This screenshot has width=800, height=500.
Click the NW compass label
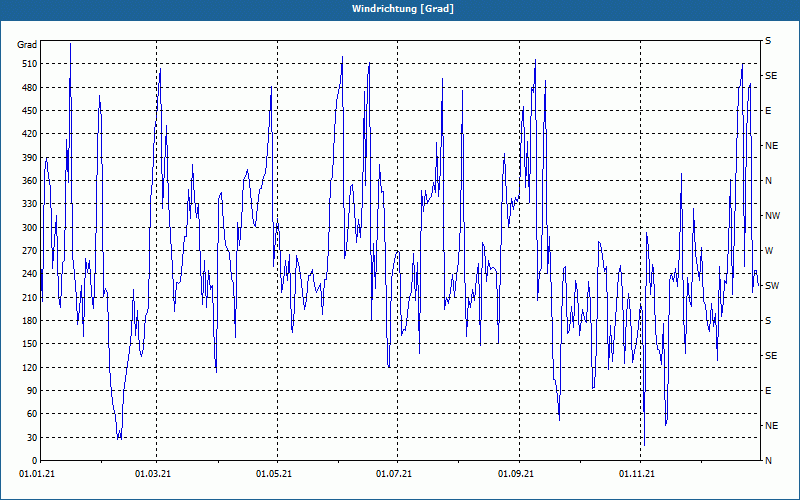[772, 216]
